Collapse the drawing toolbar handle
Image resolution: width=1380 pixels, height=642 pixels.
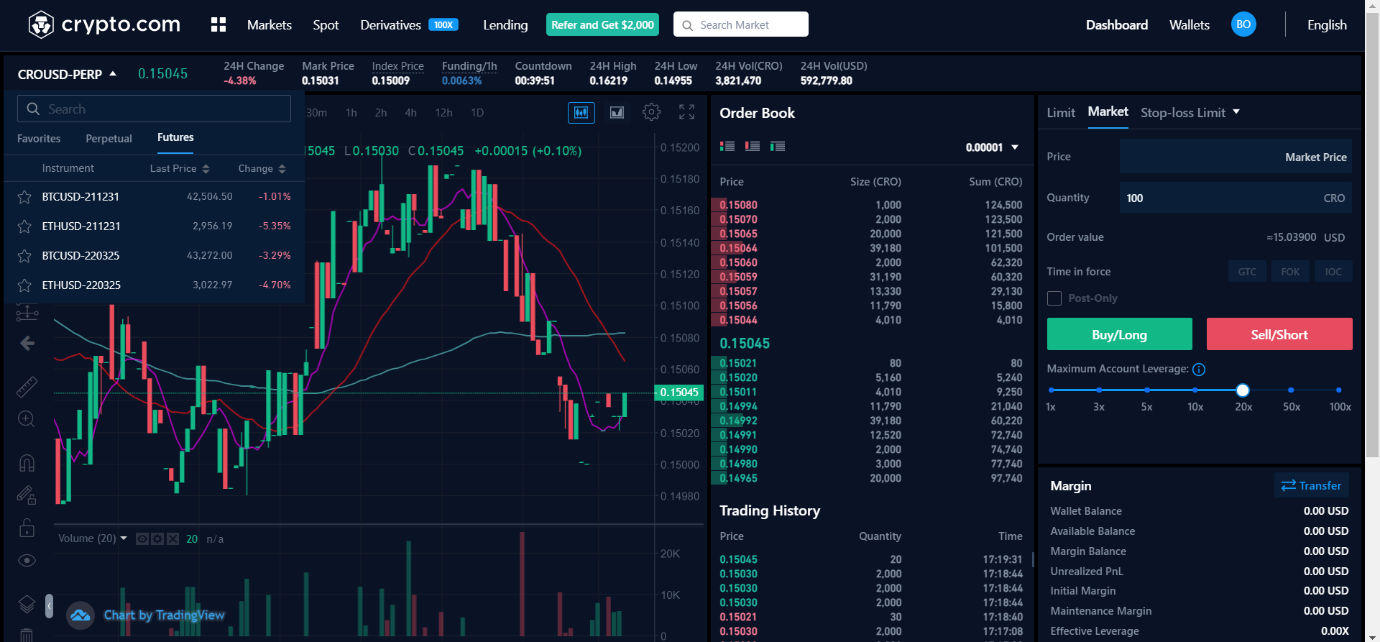[x=49, y=605]
